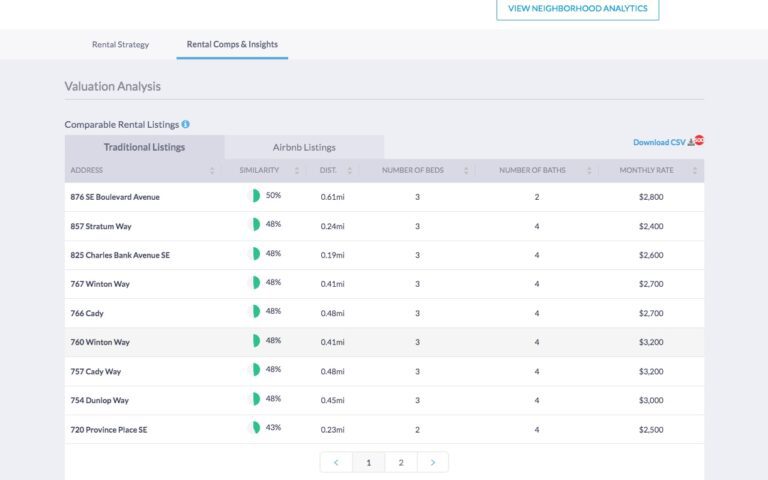Click the similarity pie icon for 876 SE Boulevard Avenue
This screenshot has width=768, height=480.
(x=255, y=196)
